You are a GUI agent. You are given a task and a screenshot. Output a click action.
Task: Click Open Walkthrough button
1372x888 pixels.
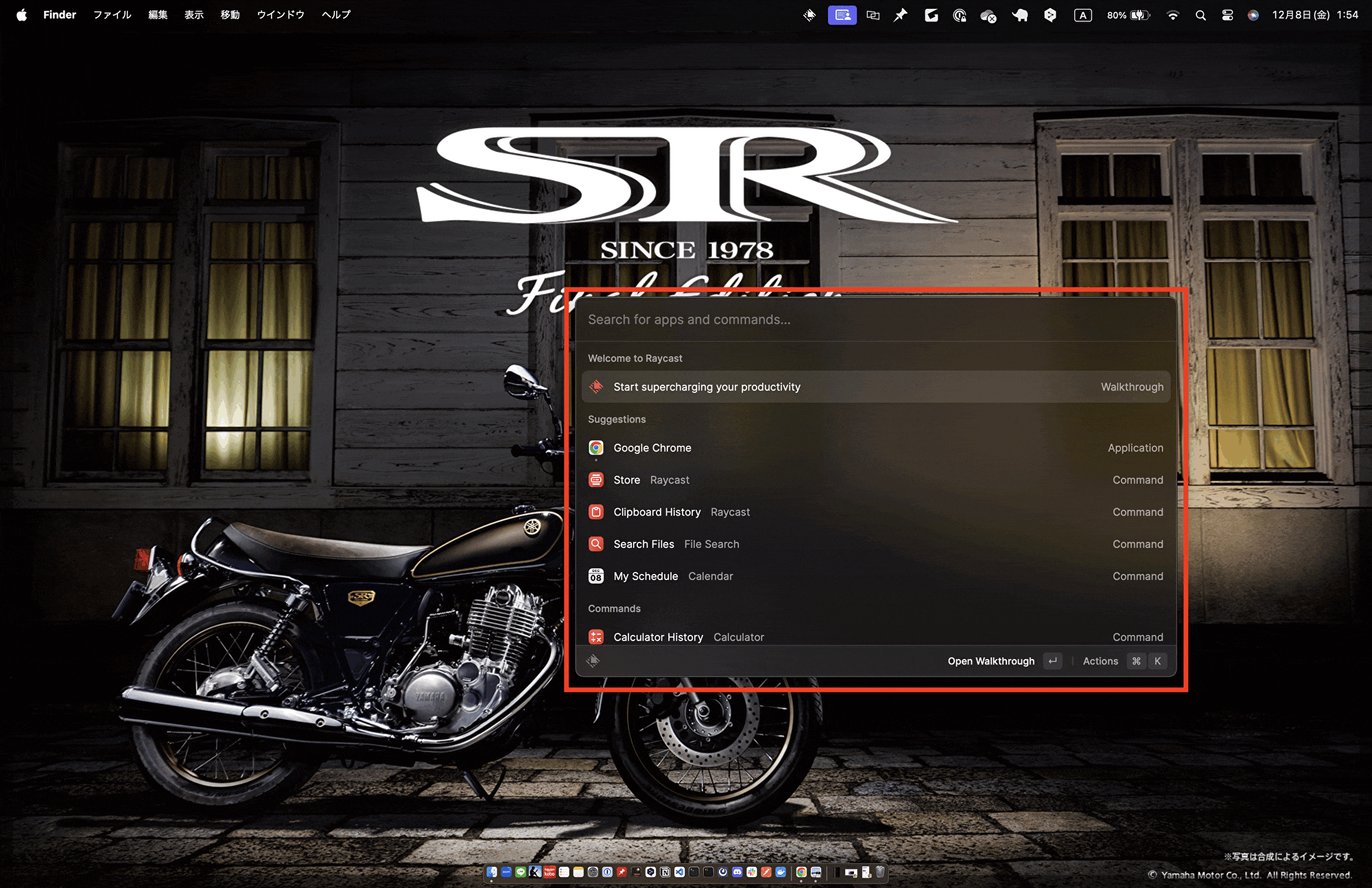point(991,661)
